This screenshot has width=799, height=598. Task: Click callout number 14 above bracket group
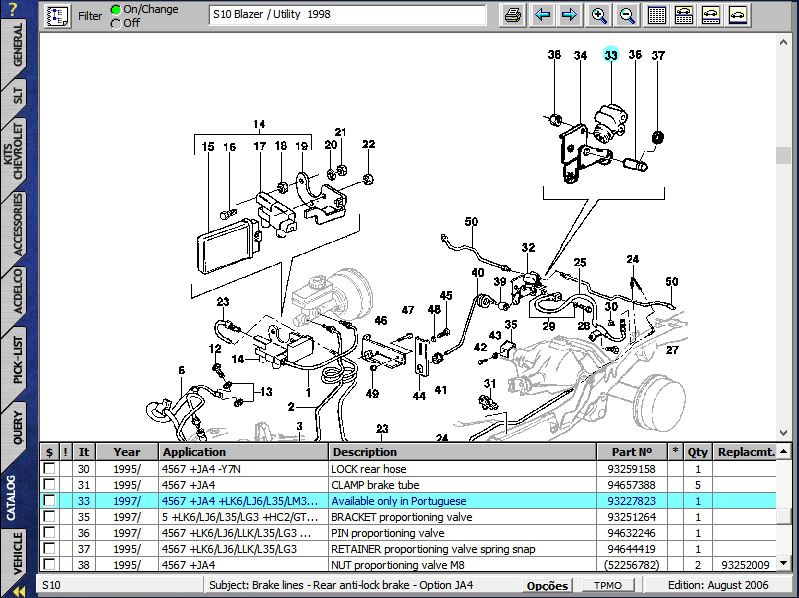259,124
